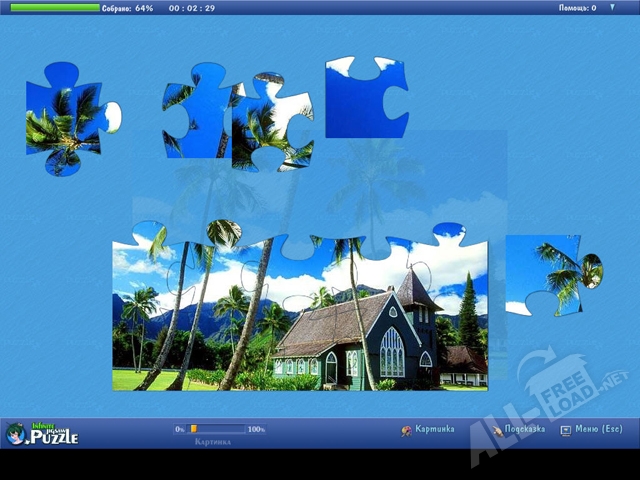This screenshot has height=480, width=640.
Task: Select the loose piece right of the puzzle
Action: click(550, 272)
